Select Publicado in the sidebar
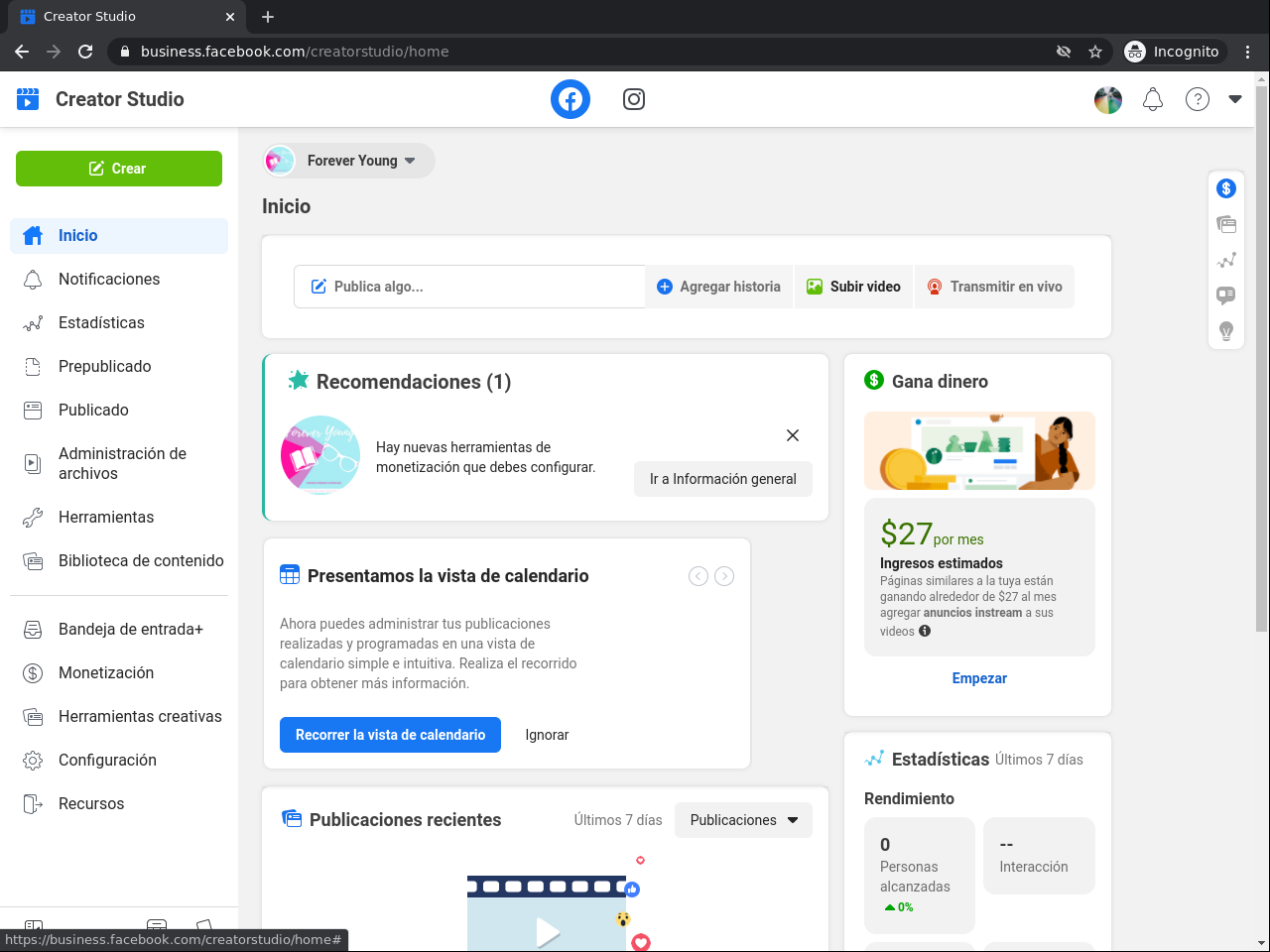1270x952 pixels. [x=119, y=411]
